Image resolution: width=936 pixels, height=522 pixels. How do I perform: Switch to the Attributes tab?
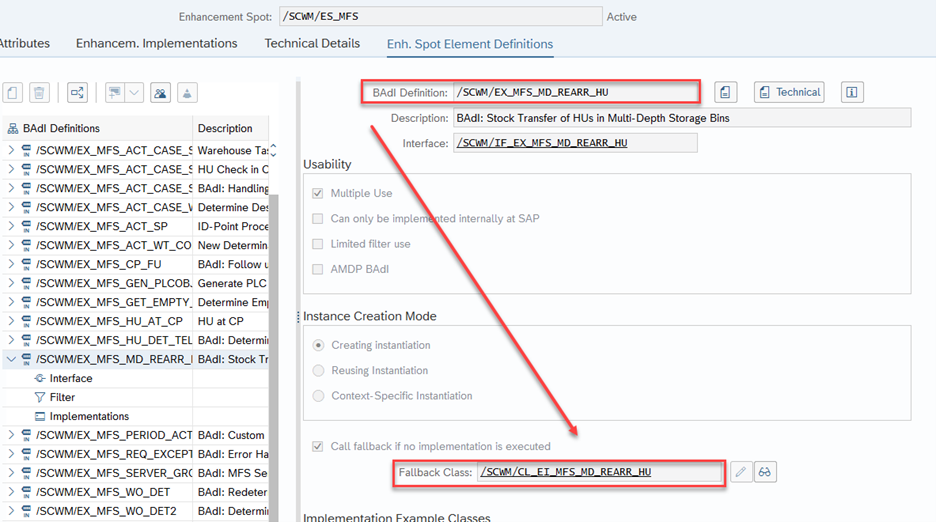click(x=24, y=44)
